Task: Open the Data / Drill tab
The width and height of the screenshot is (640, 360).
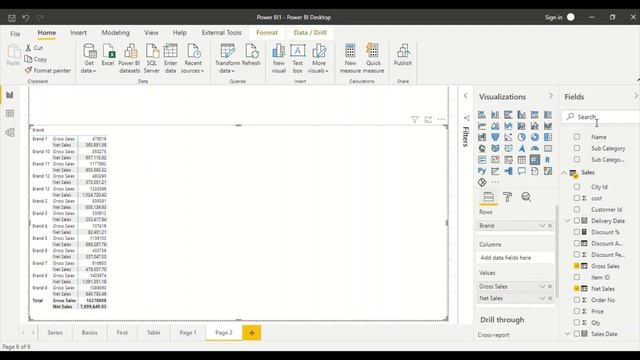Action: point(310,33)
